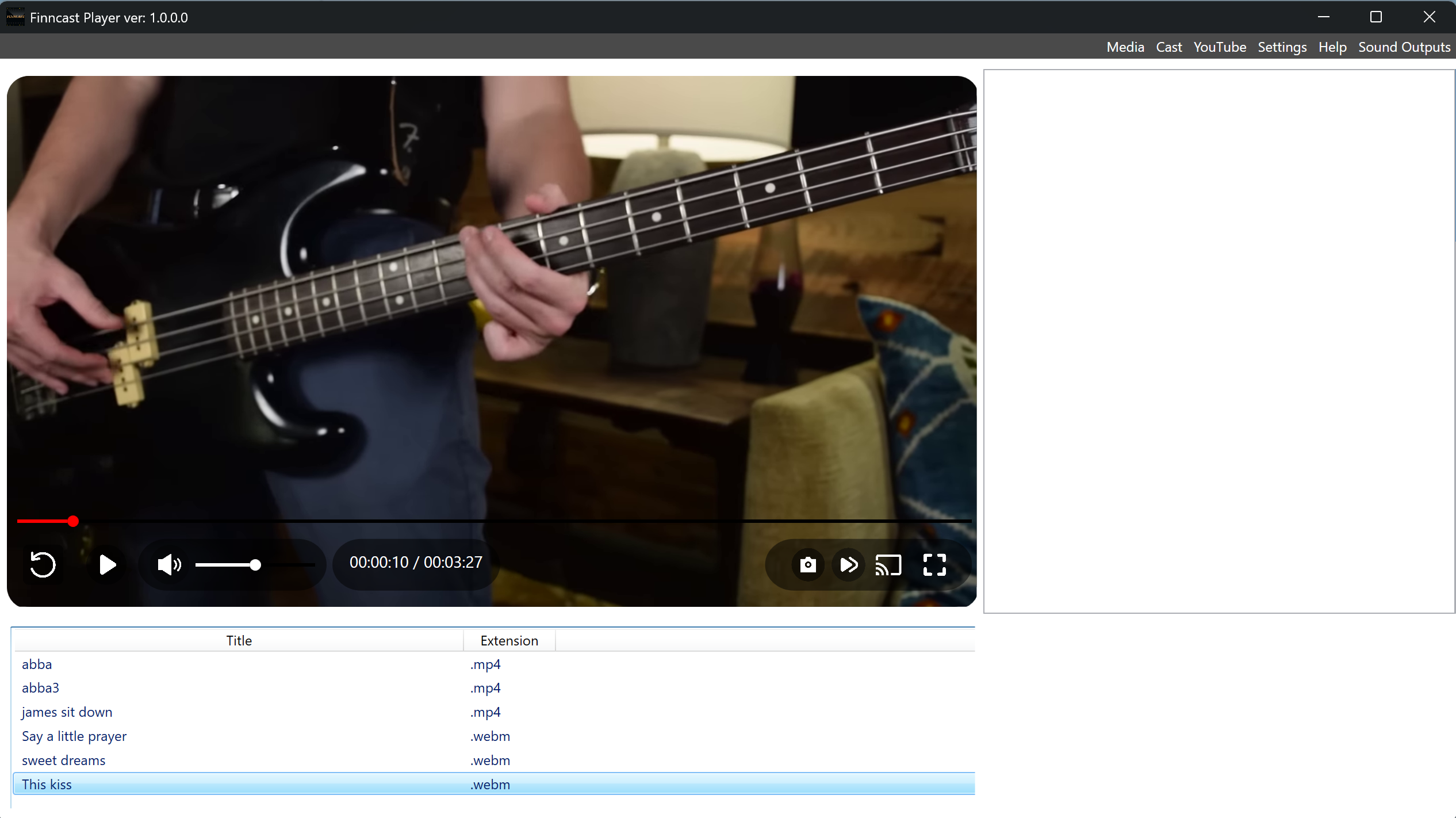Adjust the volume slider
The image size is (1456, 818).
(x=255, y=565)
